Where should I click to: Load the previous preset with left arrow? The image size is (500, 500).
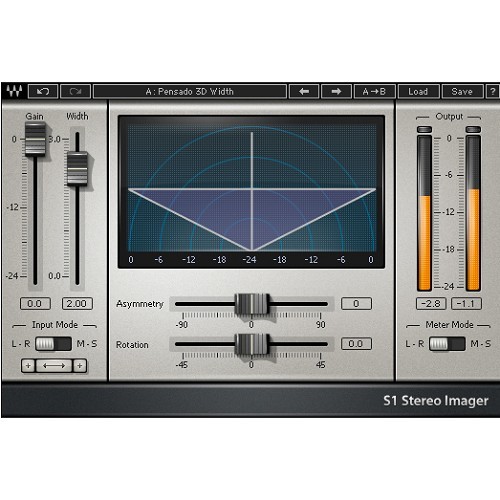[x=304, y=91]
